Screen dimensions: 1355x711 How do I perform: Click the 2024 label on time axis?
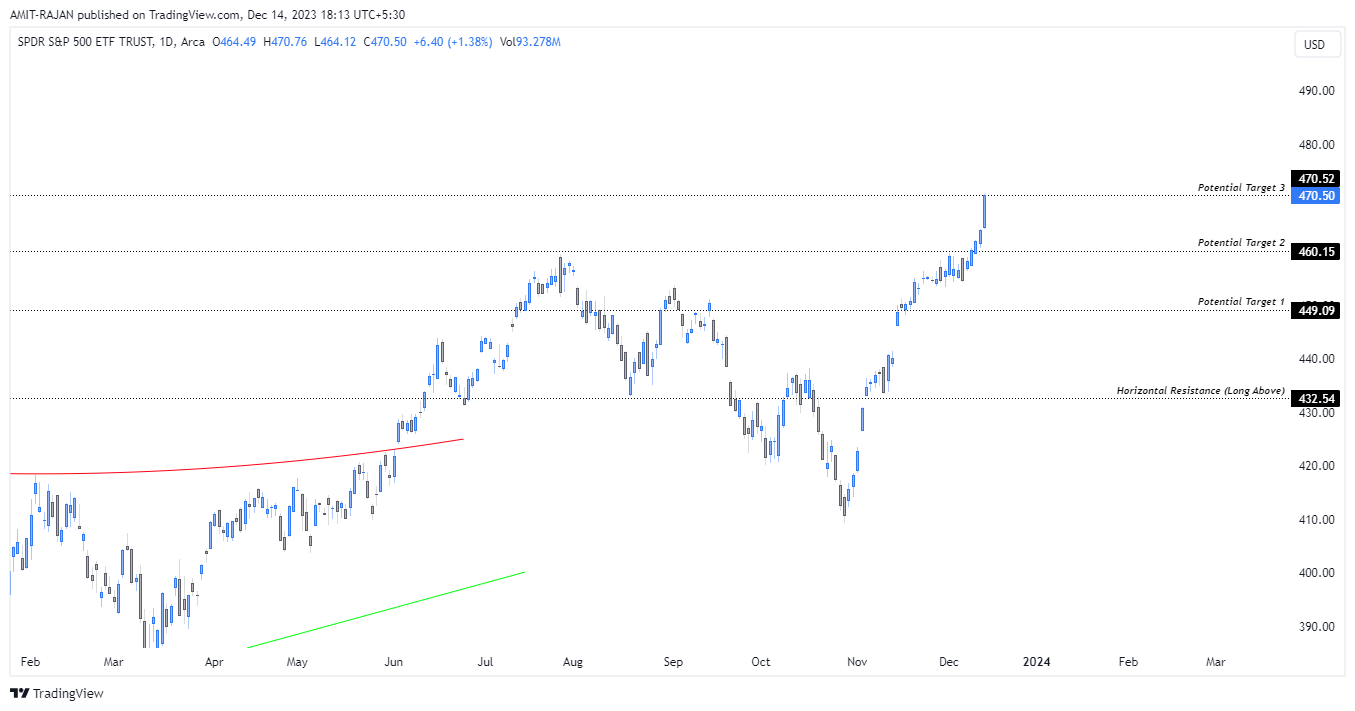pos(1038,662)
